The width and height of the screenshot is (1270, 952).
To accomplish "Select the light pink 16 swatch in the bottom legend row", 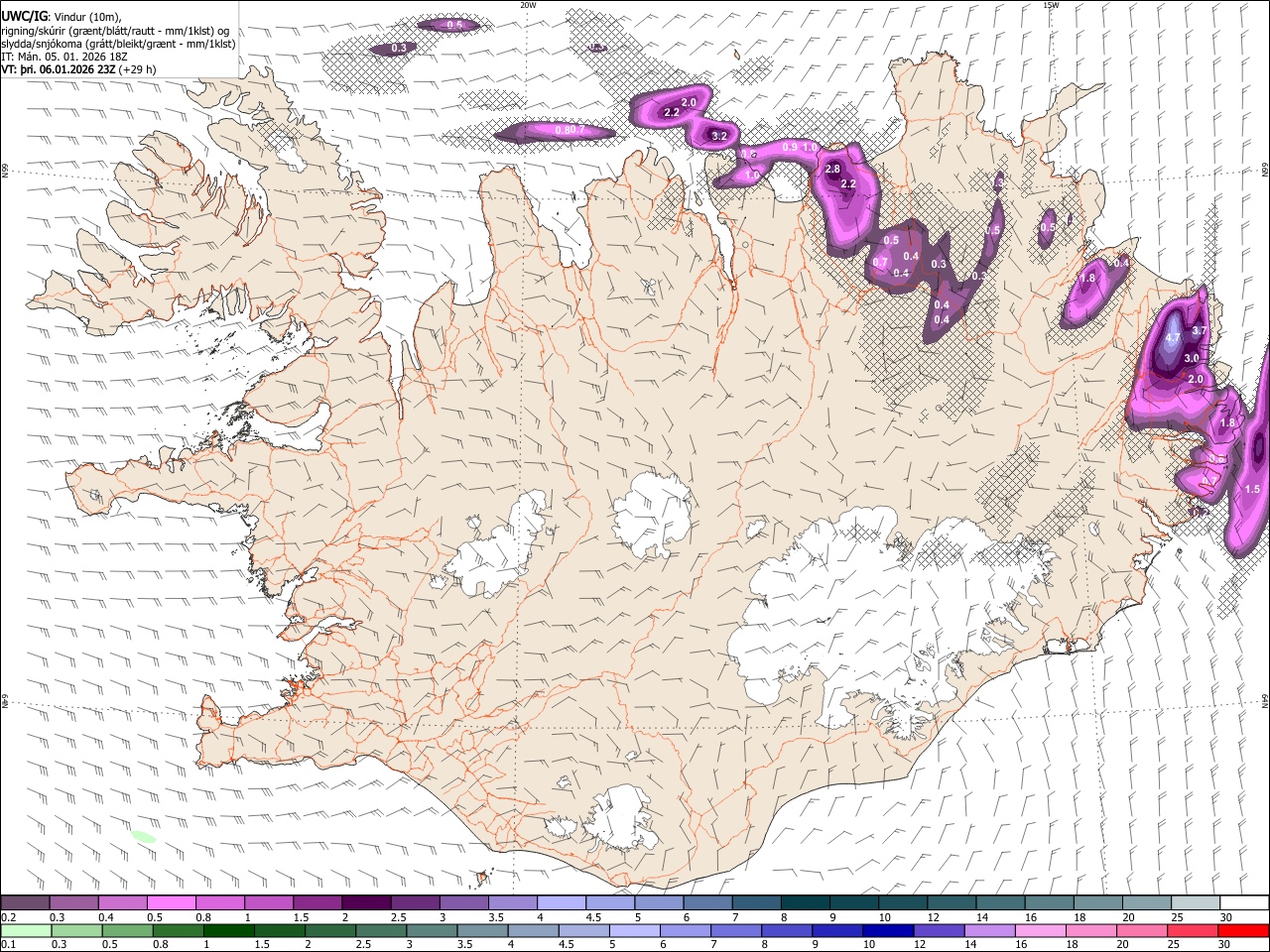I will (1040, 930).
